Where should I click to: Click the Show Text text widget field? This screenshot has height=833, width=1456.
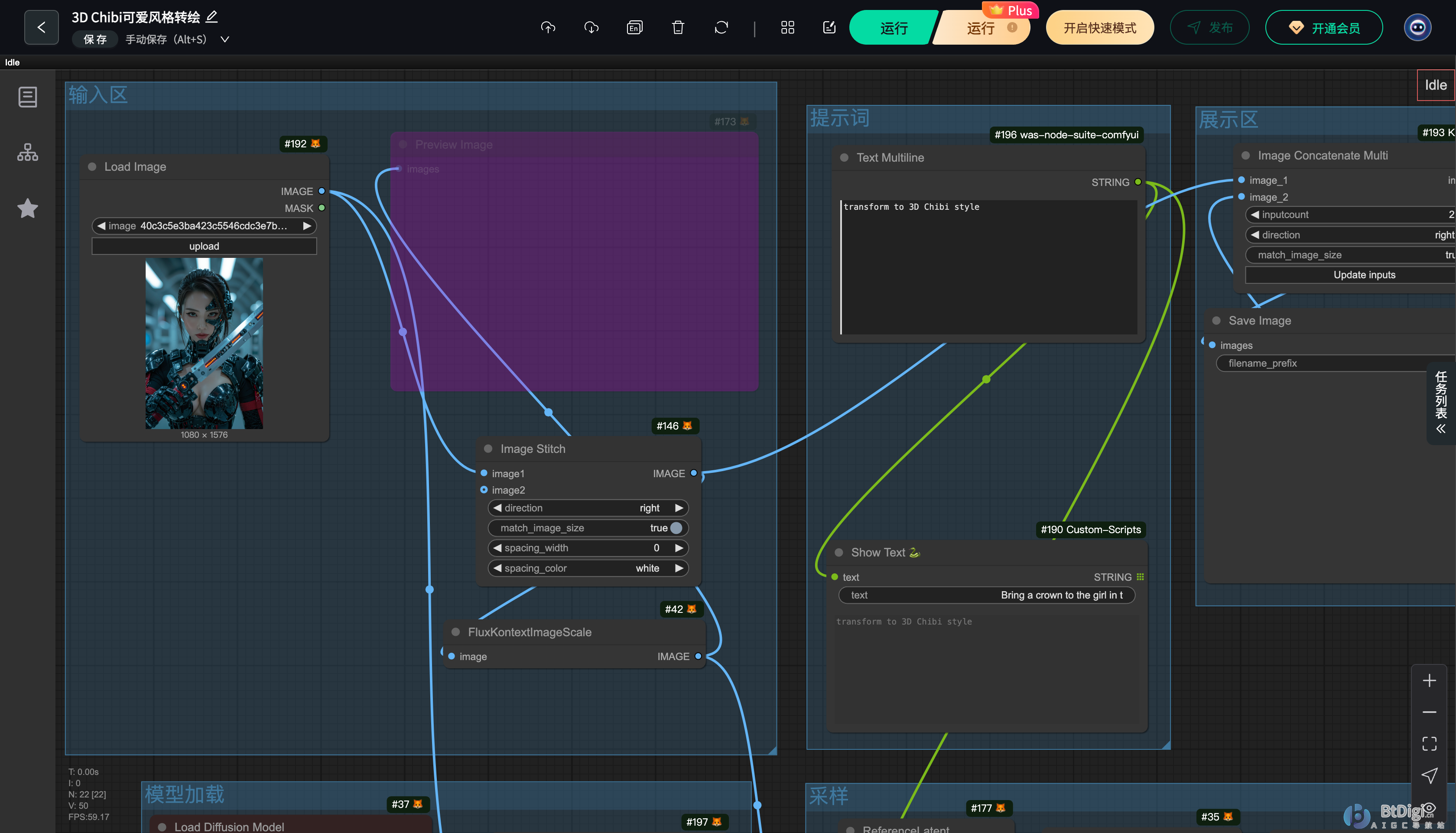987,595
